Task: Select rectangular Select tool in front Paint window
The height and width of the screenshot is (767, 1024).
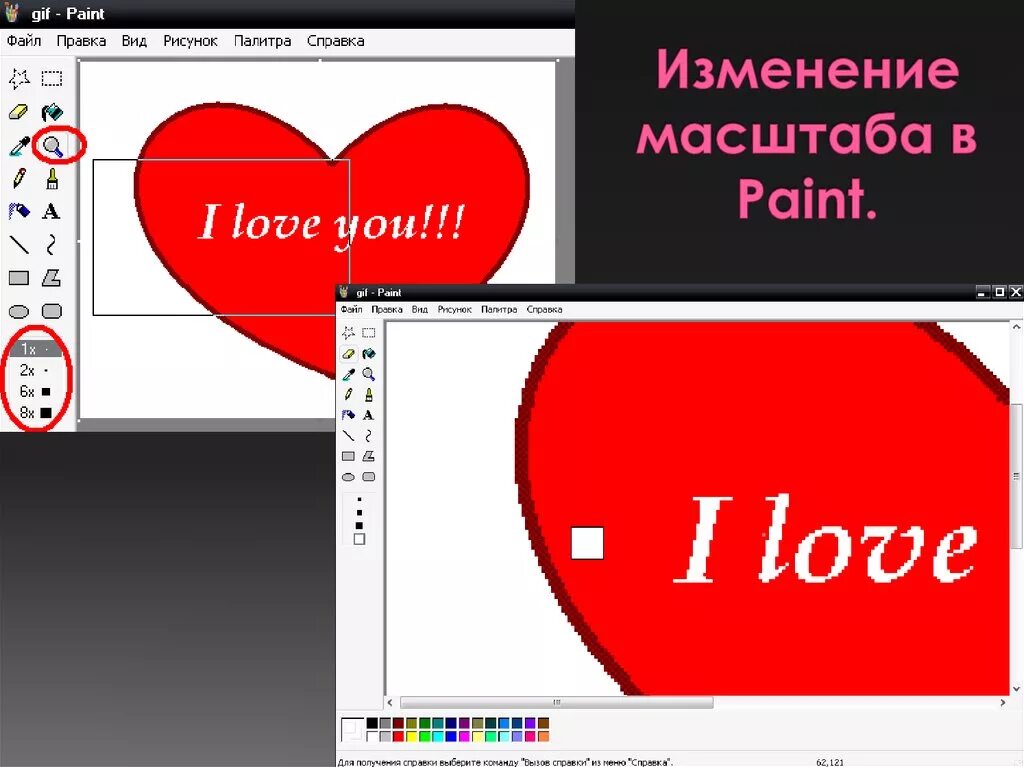Action: (369, 333)
